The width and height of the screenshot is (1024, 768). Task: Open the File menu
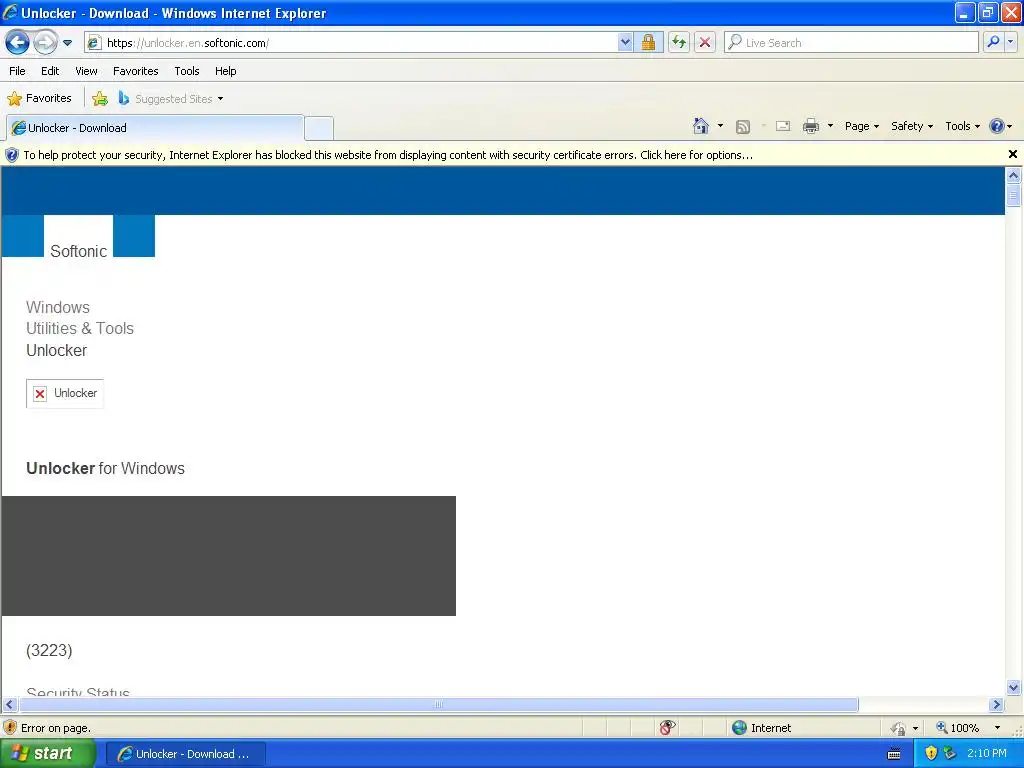pos(18,71)
